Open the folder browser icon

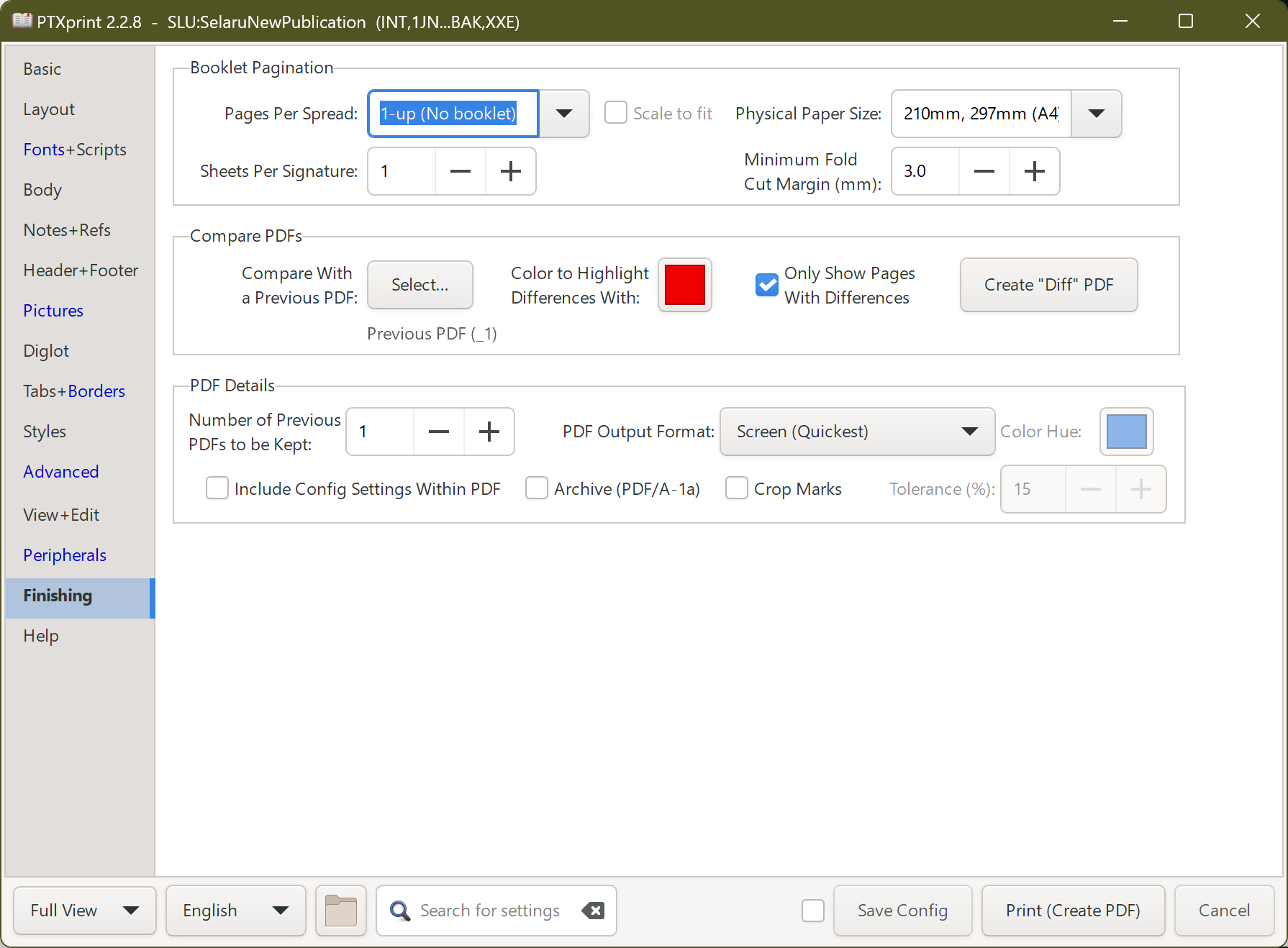tap(340, 910)
